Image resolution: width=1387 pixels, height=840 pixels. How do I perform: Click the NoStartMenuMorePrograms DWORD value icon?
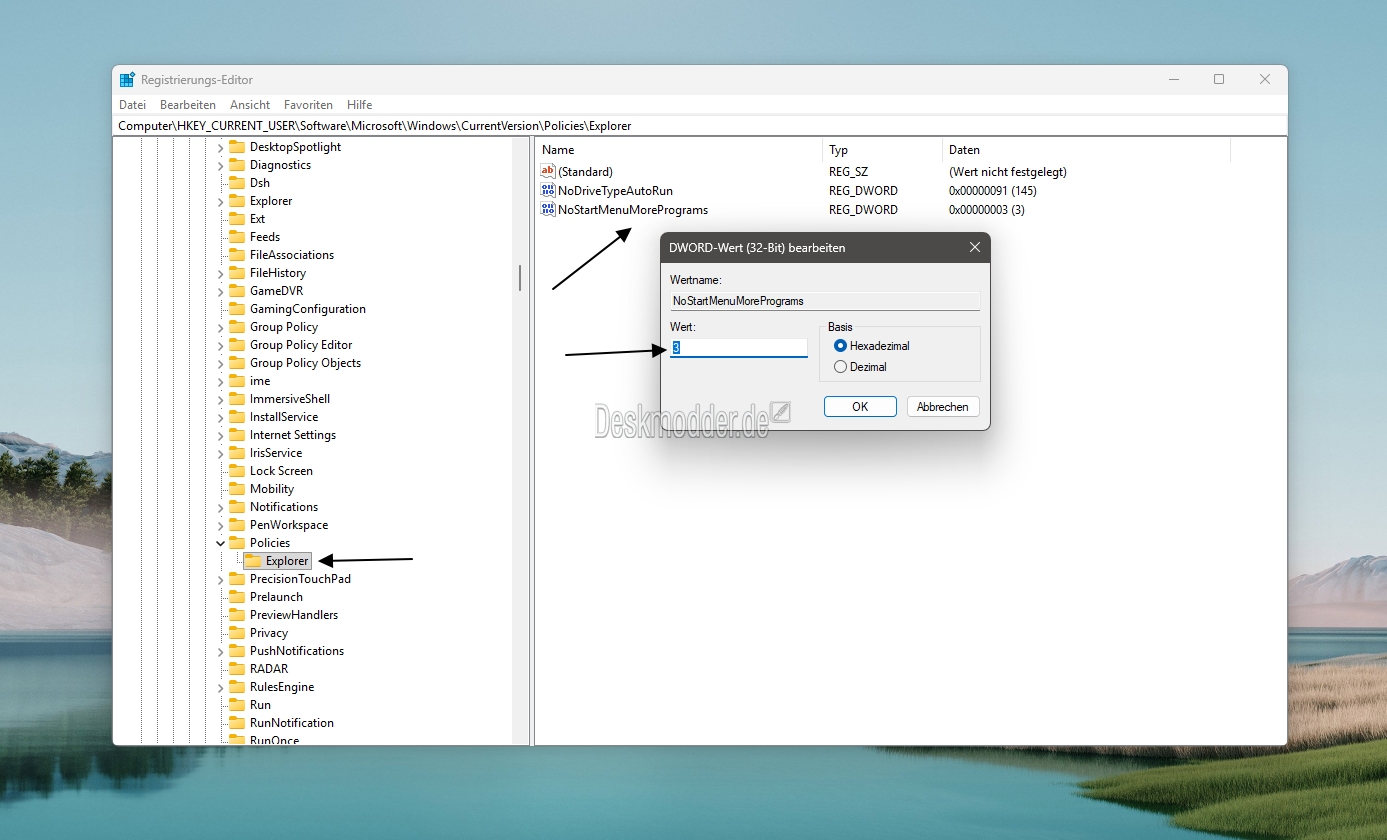pyautogui.click(x=547, y=210)
